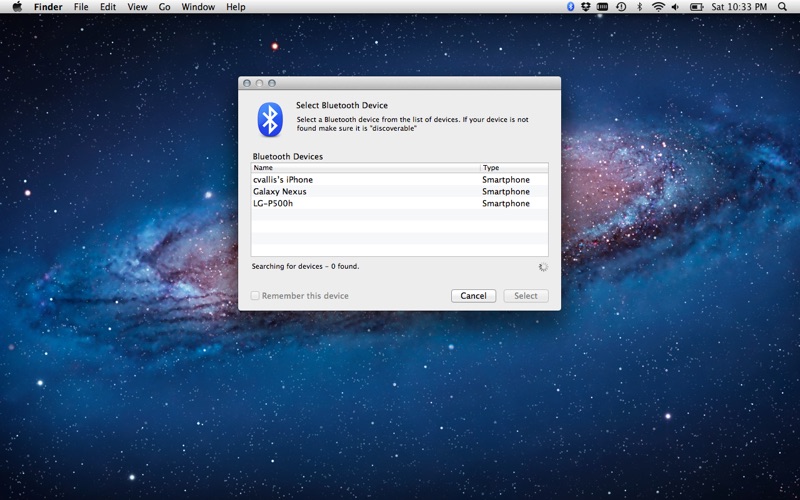Click the 'Searching for devices - 0 found.' status text
This screenshot has height=500, width=800.
pyautogui.click(x=305, y=266)
